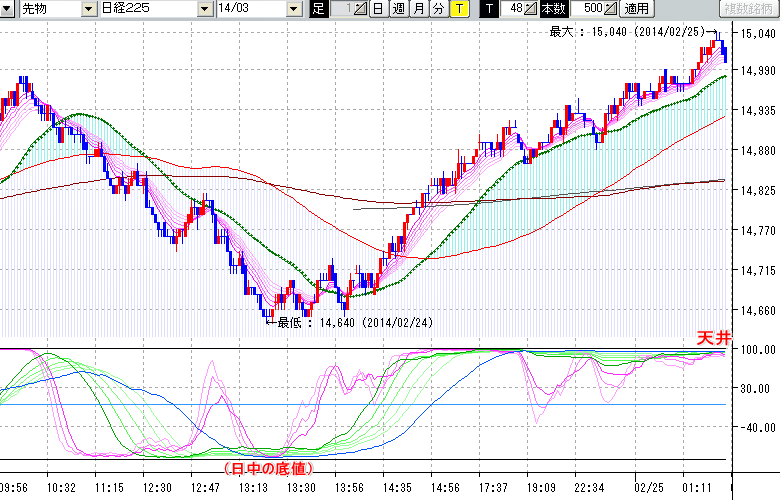
Task: Switch to 分 minute chart
Action: tap(439, 9)
